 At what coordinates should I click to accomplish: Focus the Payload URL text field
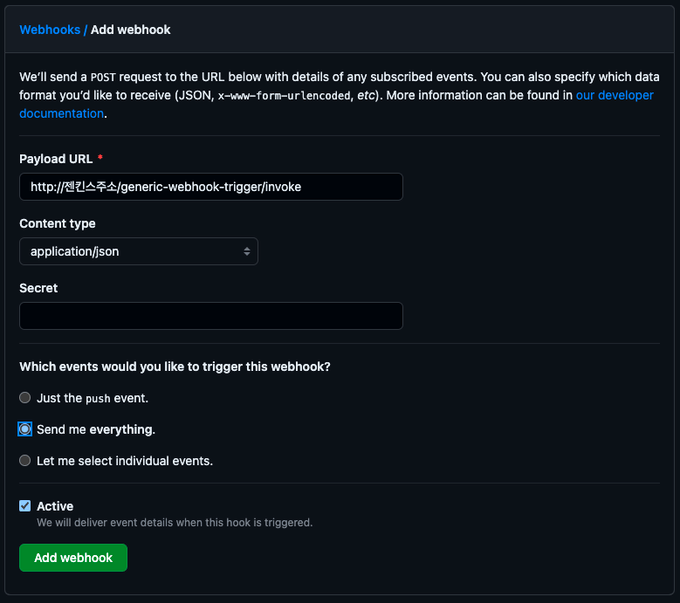pyautogui.click(x=211, y=187)
